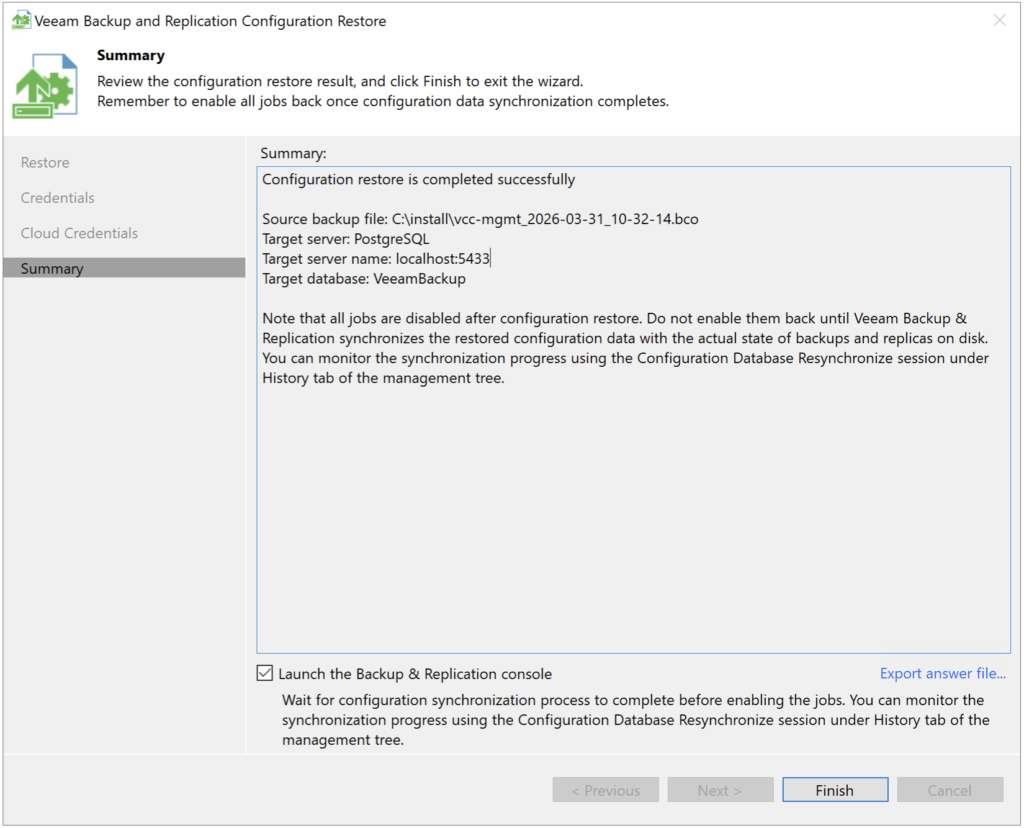This screenshot has width=1024, height=828.
Task: Select the Restore wizard step
Action: click(x=45, y=163)
